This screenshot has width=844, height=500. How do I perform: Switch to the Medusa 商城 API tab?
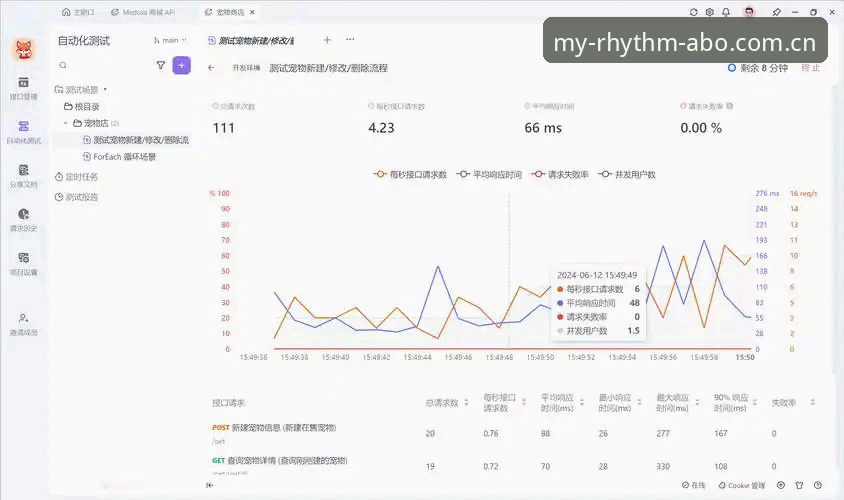tap(143, 12)
